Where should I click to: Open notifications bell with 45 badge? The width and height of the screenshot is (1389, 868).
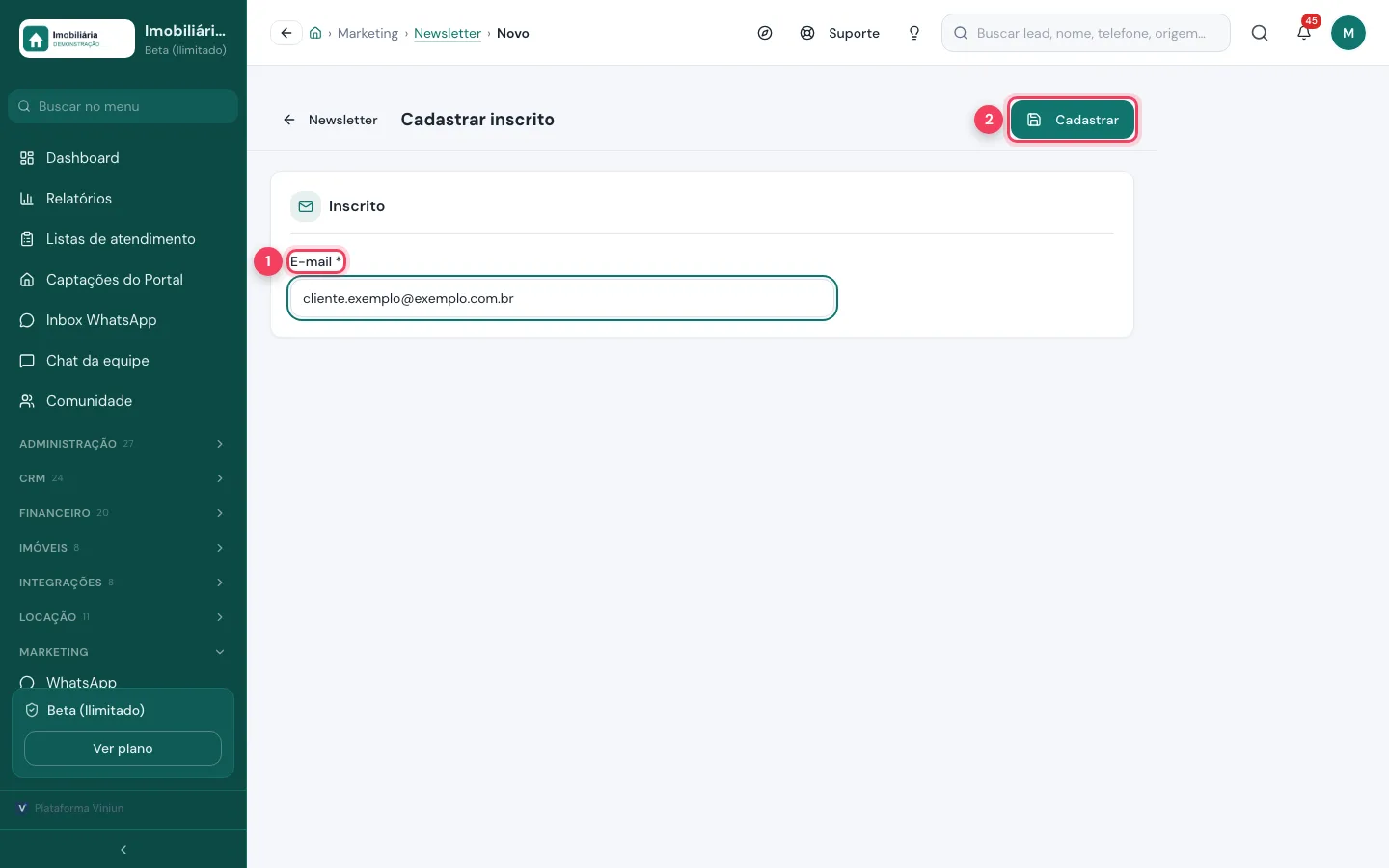[1304, 32]
